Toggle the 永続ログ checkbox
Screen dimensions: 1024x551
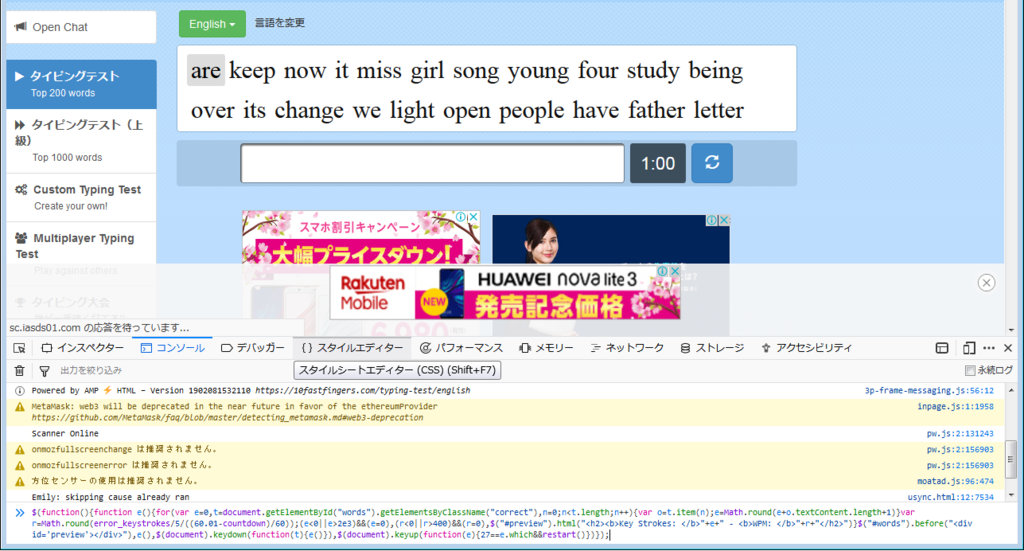click(970, 370)
